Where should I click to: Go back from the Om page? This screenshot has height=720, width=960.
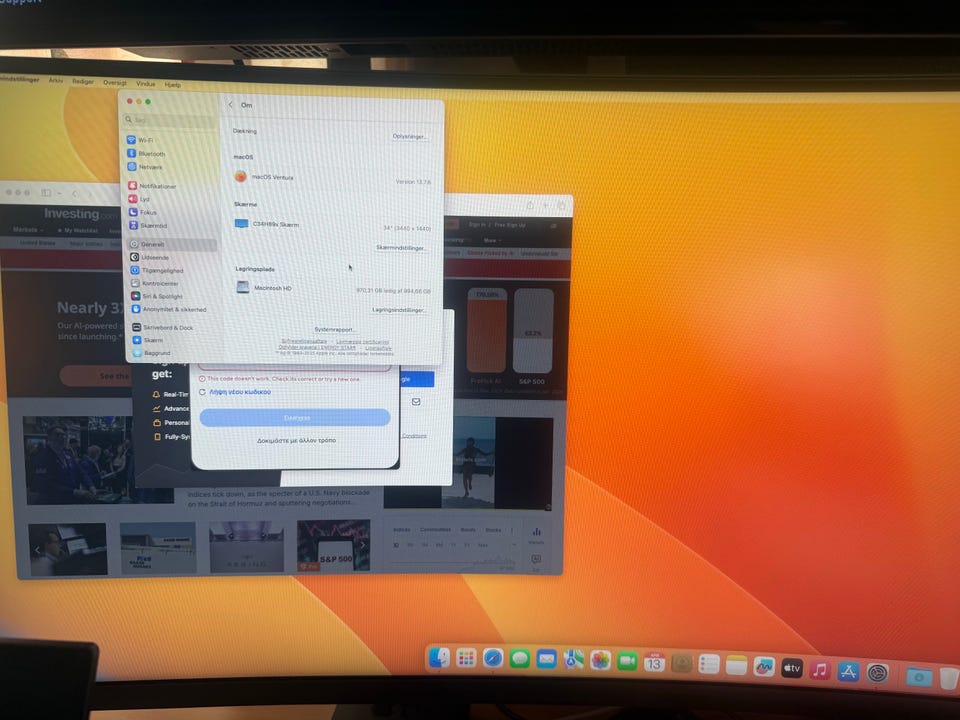point(230,105)
